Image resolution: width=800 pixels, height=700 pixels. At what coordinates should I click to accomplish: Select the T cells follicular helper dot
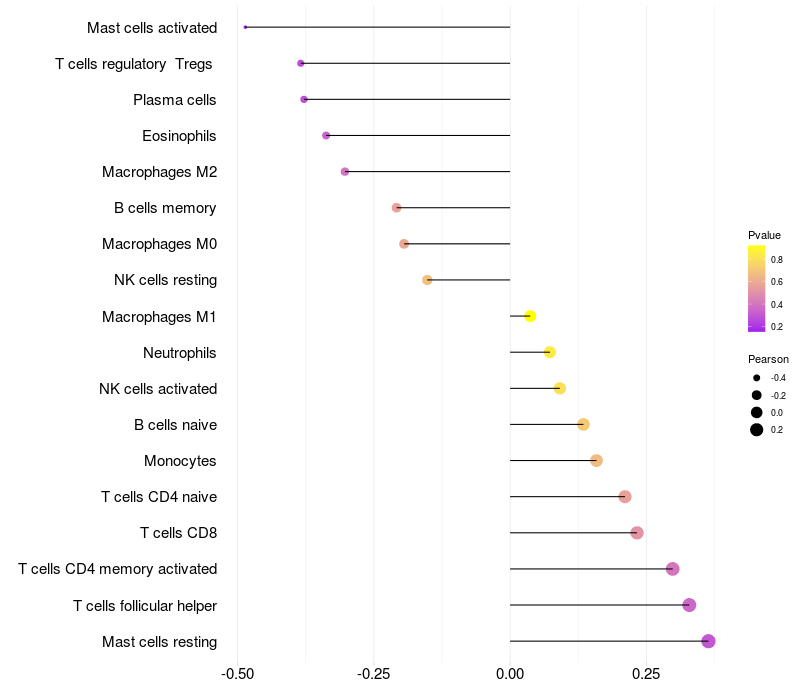[x=689, y=605]
